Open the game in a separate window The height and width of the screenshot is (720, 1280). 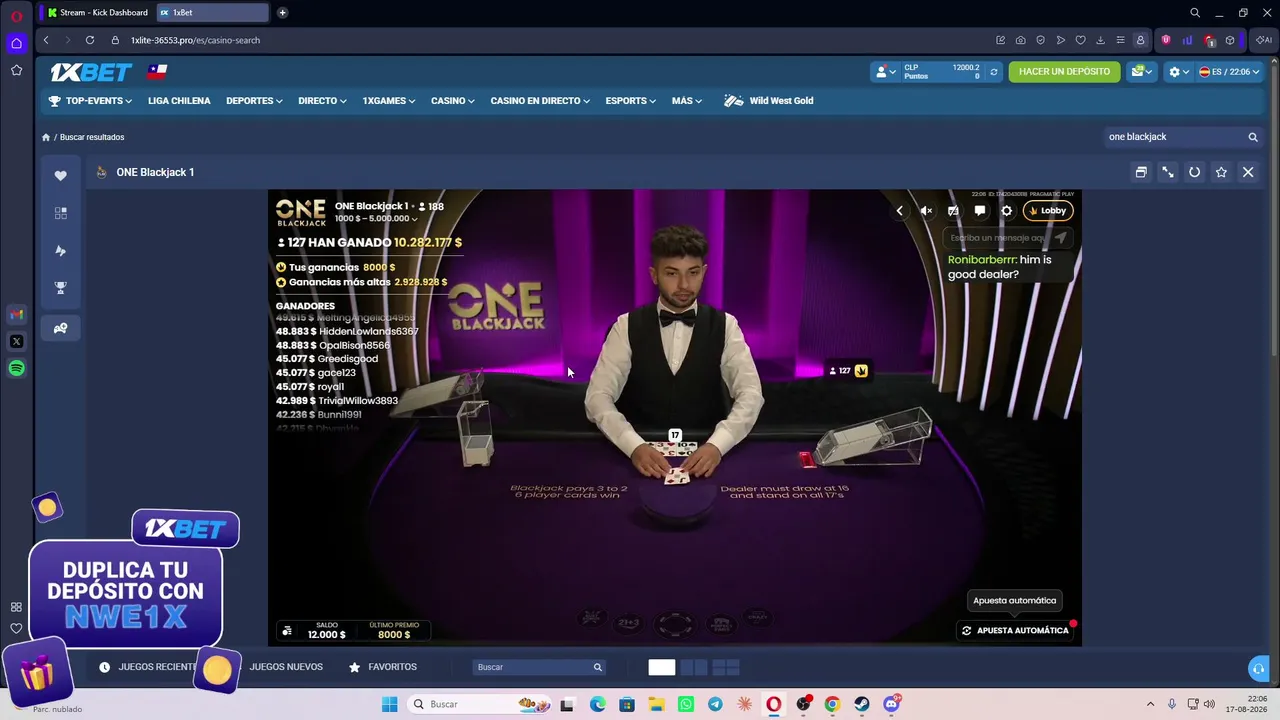pyautogui.click(x=1141, y=172)
